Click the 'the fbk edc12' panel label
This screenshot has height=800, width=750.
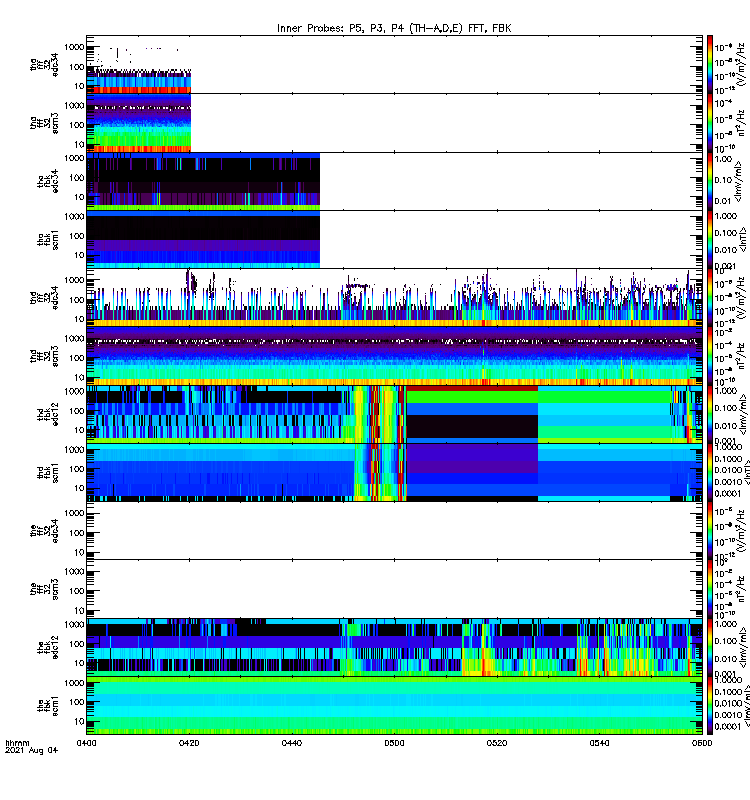click(x=48, y=647)
